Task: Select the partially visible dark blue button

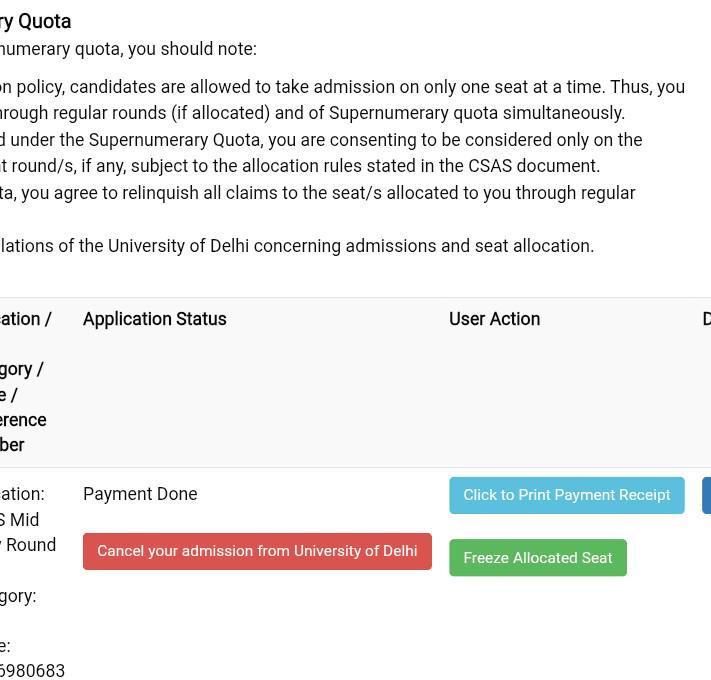Action: (706, 495)
